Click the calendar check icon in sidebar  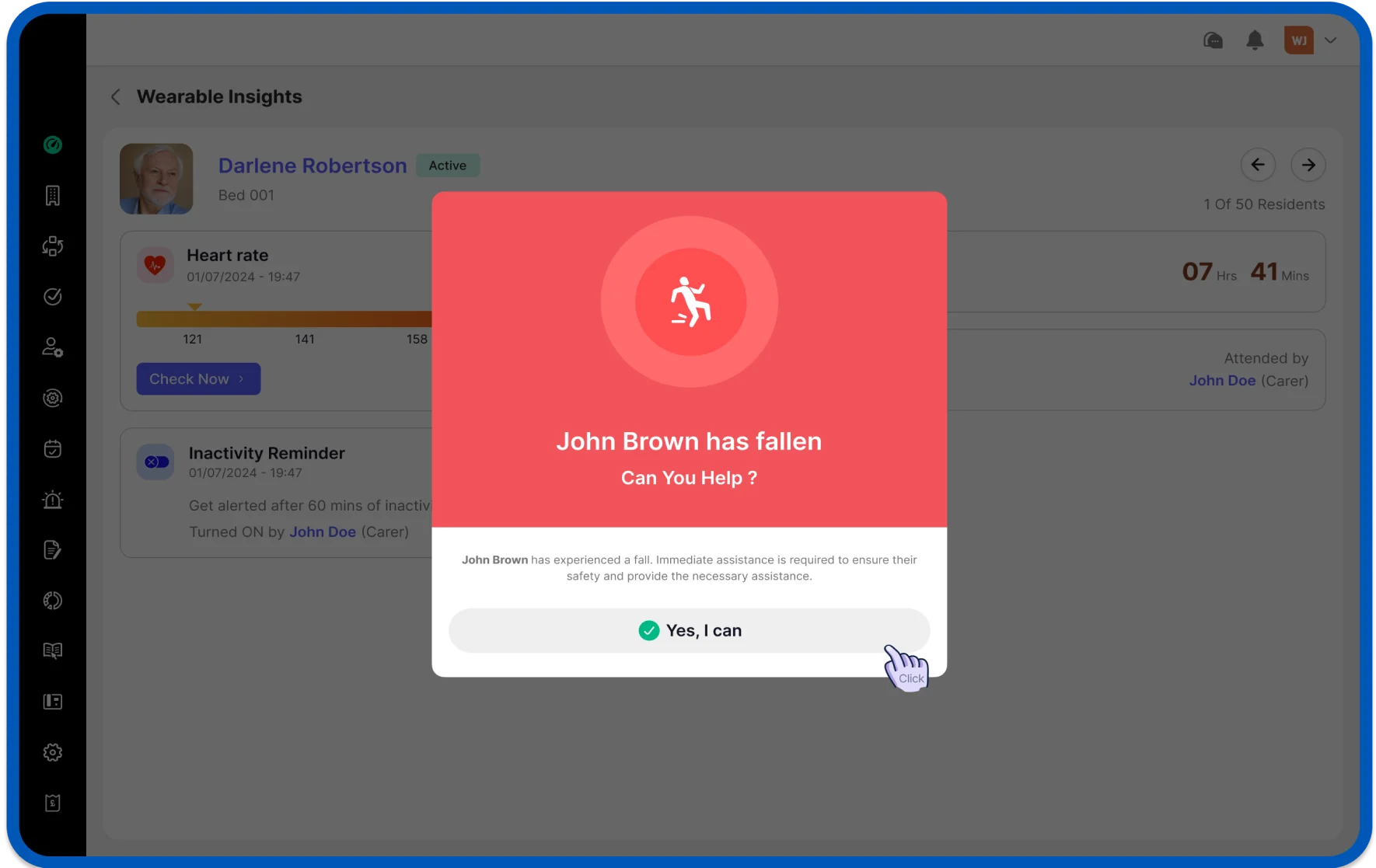pos(53,449)
